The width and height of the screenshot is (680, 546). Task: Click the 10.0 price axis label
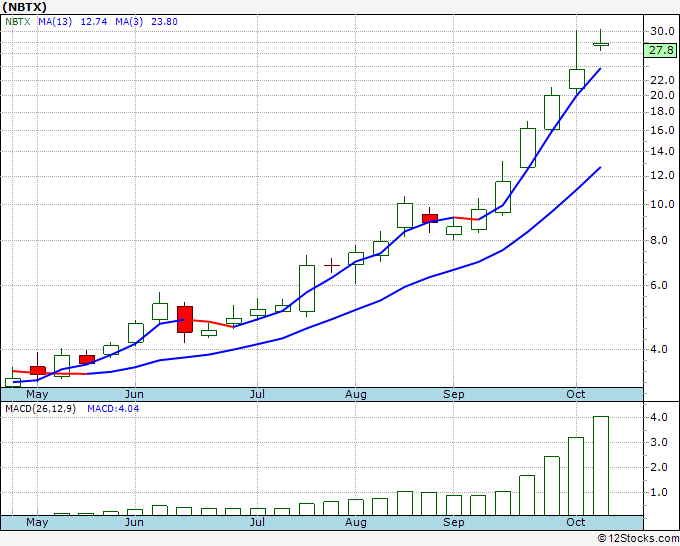click(x=660, y=205)
